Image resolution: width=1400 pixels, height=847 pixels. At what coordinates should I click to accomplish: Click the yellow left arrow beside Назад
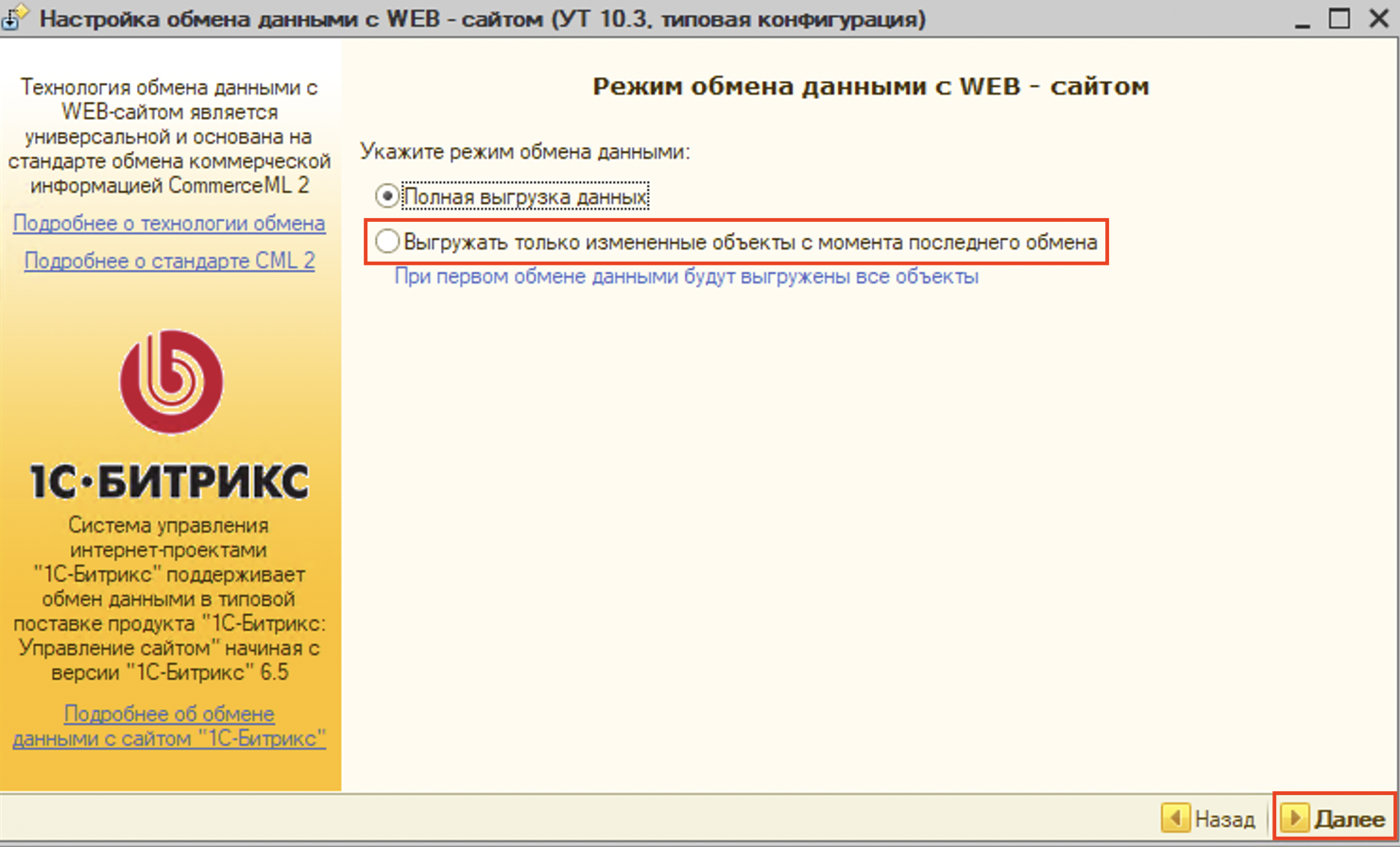1175,818
